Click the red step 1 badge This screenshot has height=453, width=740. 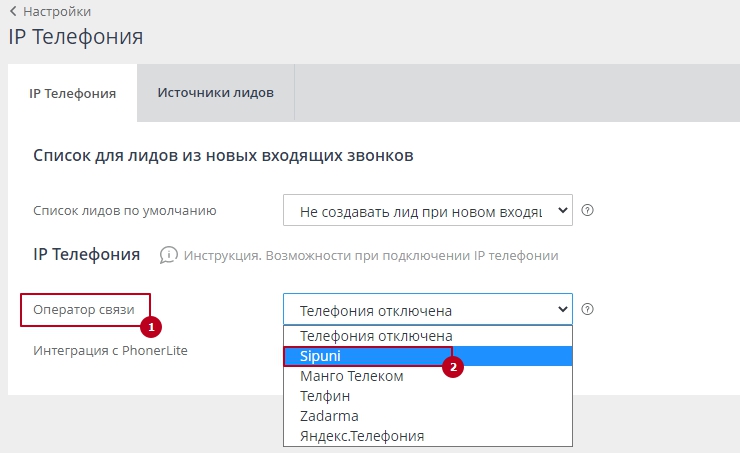coord(151,325)
